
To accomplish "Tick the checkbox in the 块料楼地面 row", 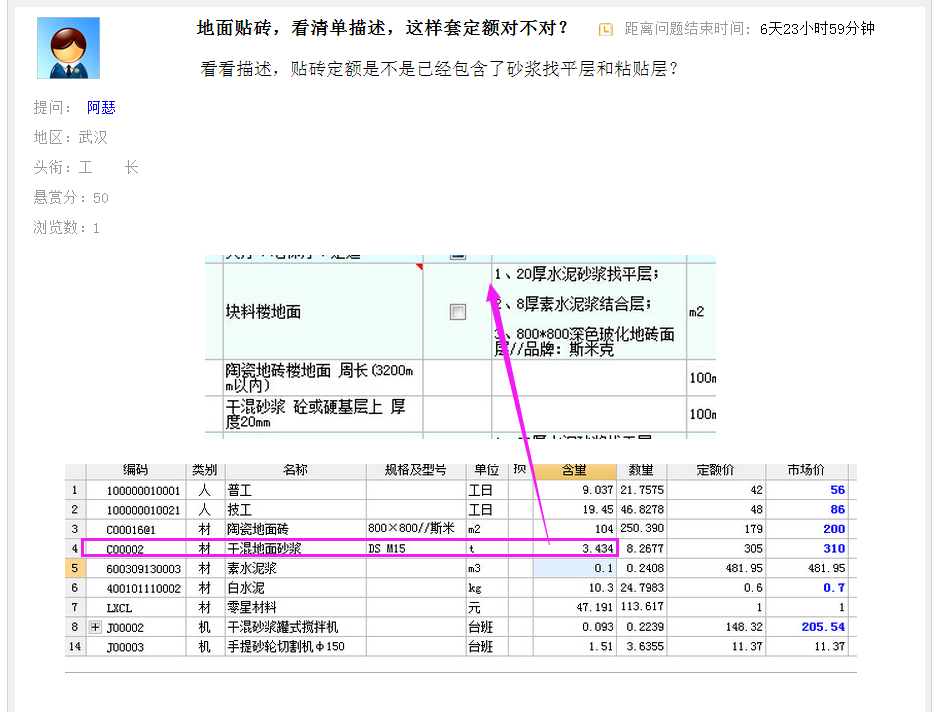I will click(458, 312).
